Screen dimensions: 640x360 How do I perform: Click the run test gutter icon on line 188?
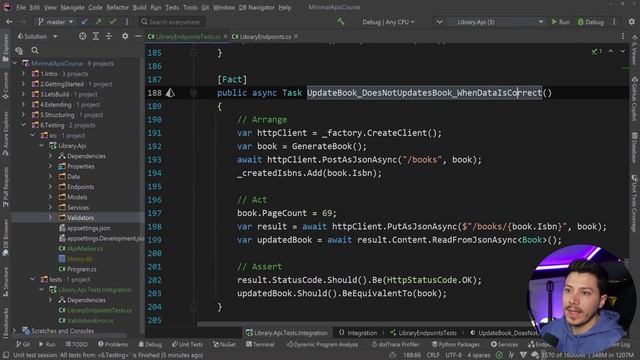(170, 93)
